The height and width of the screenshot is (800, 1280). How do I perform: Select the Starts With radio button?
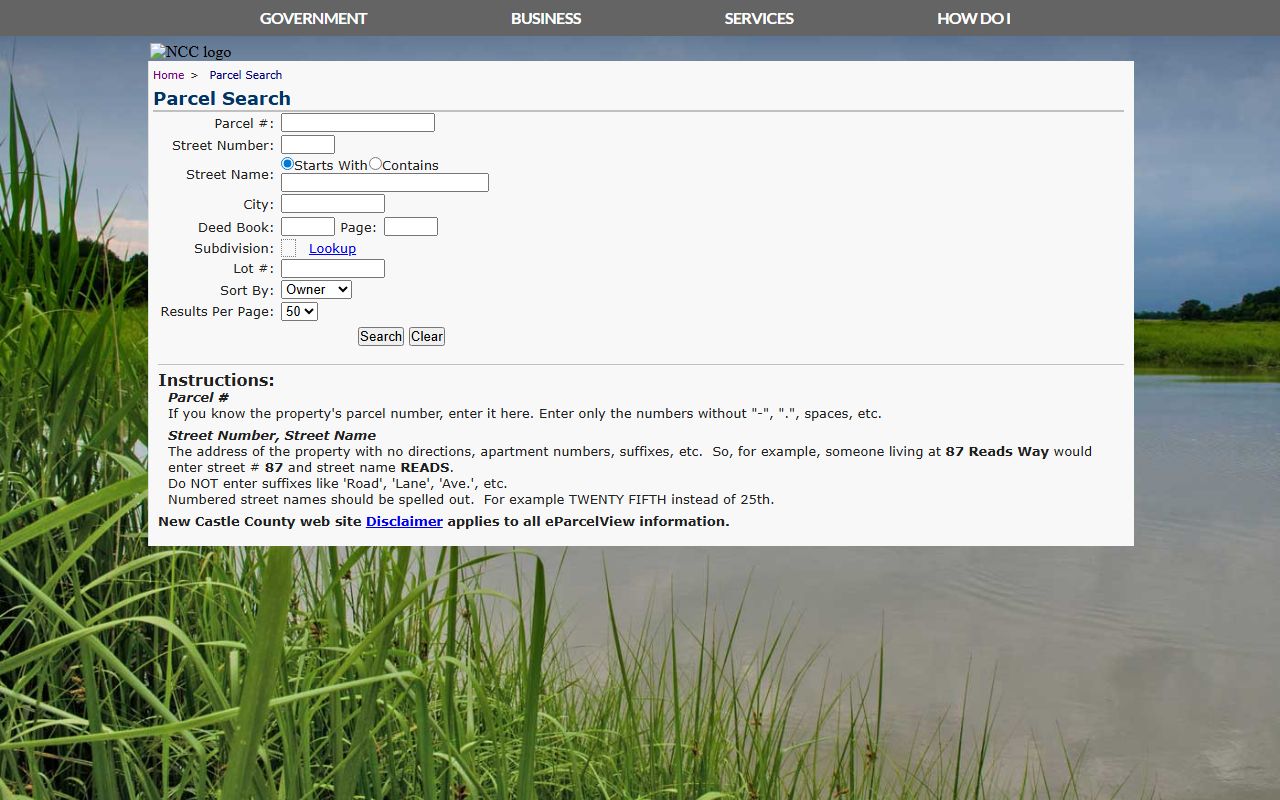287,164
